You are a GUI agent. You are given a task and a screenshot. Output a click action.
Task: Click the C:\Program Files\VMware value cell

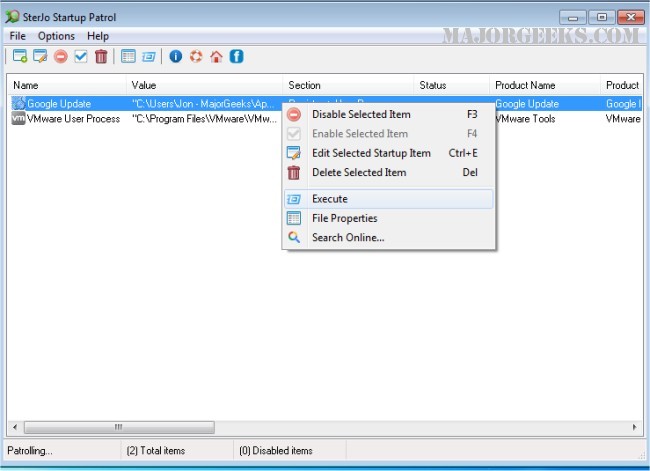[204, 119]
